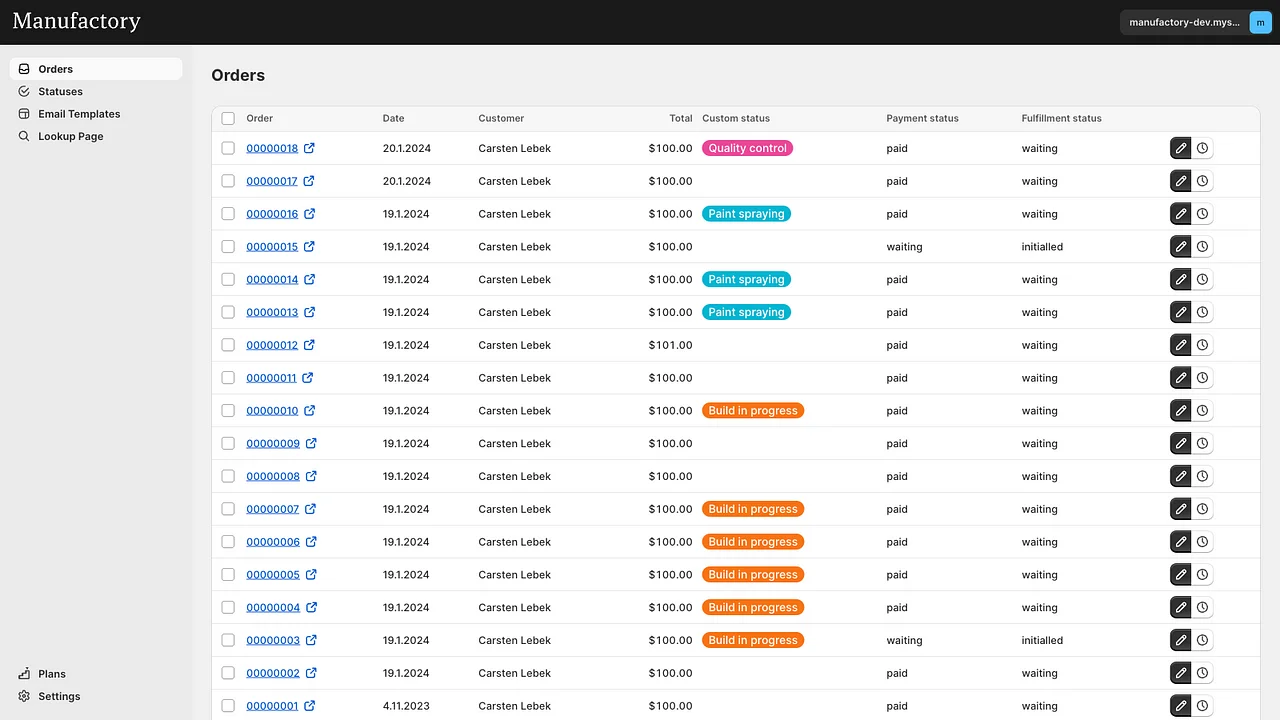Select the header checkbox to choose all orders
1280x720 pixels.
pos(228,118)
